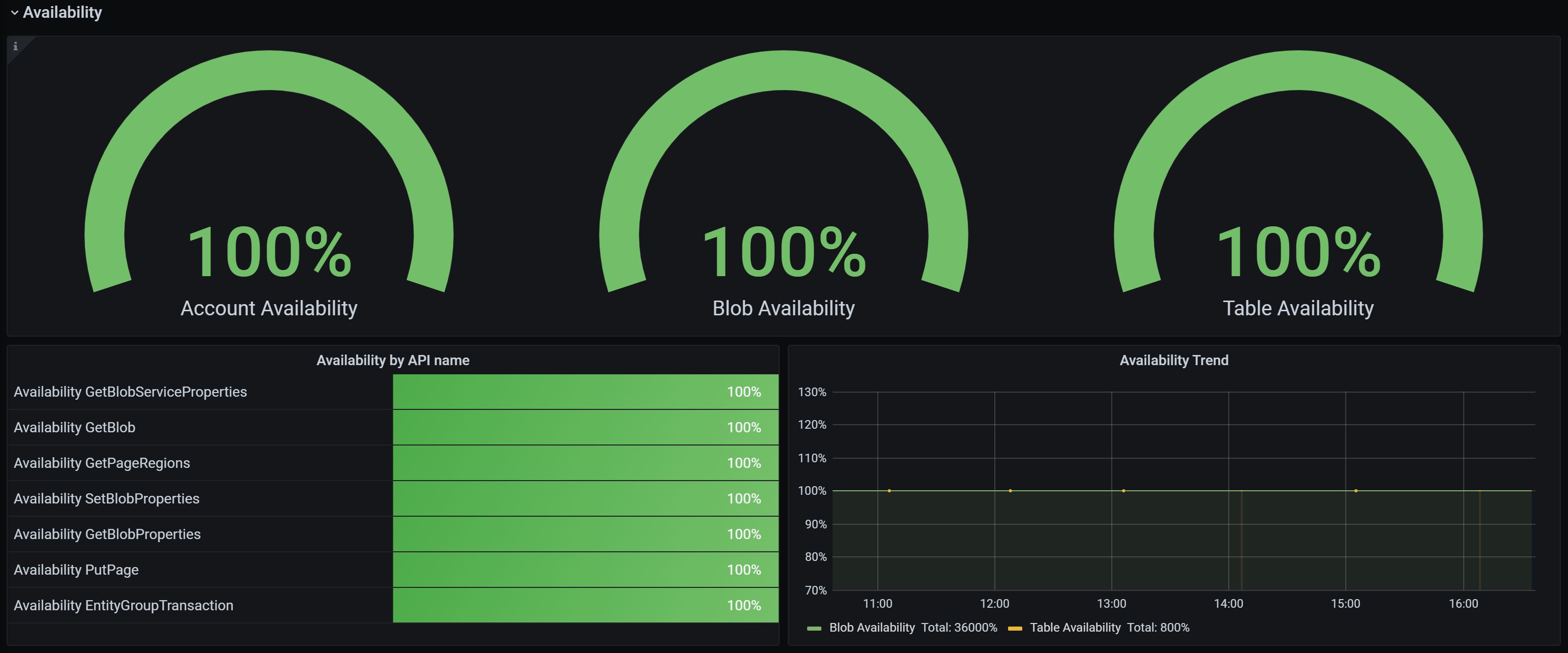Click yellow data point after 15:00
1568x653 pixels.
click(x=1355, y=490)
